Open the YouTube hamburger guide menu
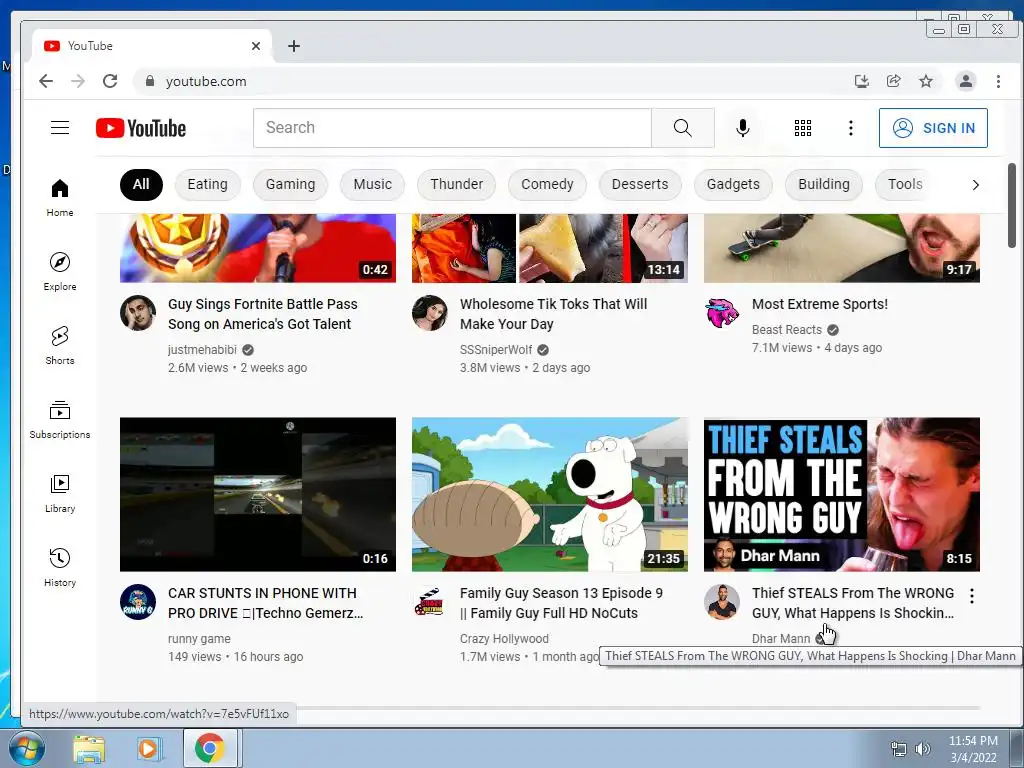Image resolution: width=1024 pixels, height=768 pixels. [60, 127]
